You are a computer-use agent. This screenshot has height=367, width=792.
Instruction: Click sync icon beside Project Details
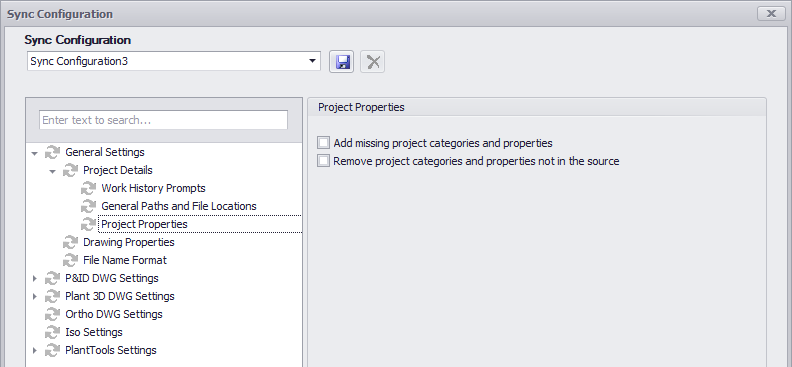point(70,170)
